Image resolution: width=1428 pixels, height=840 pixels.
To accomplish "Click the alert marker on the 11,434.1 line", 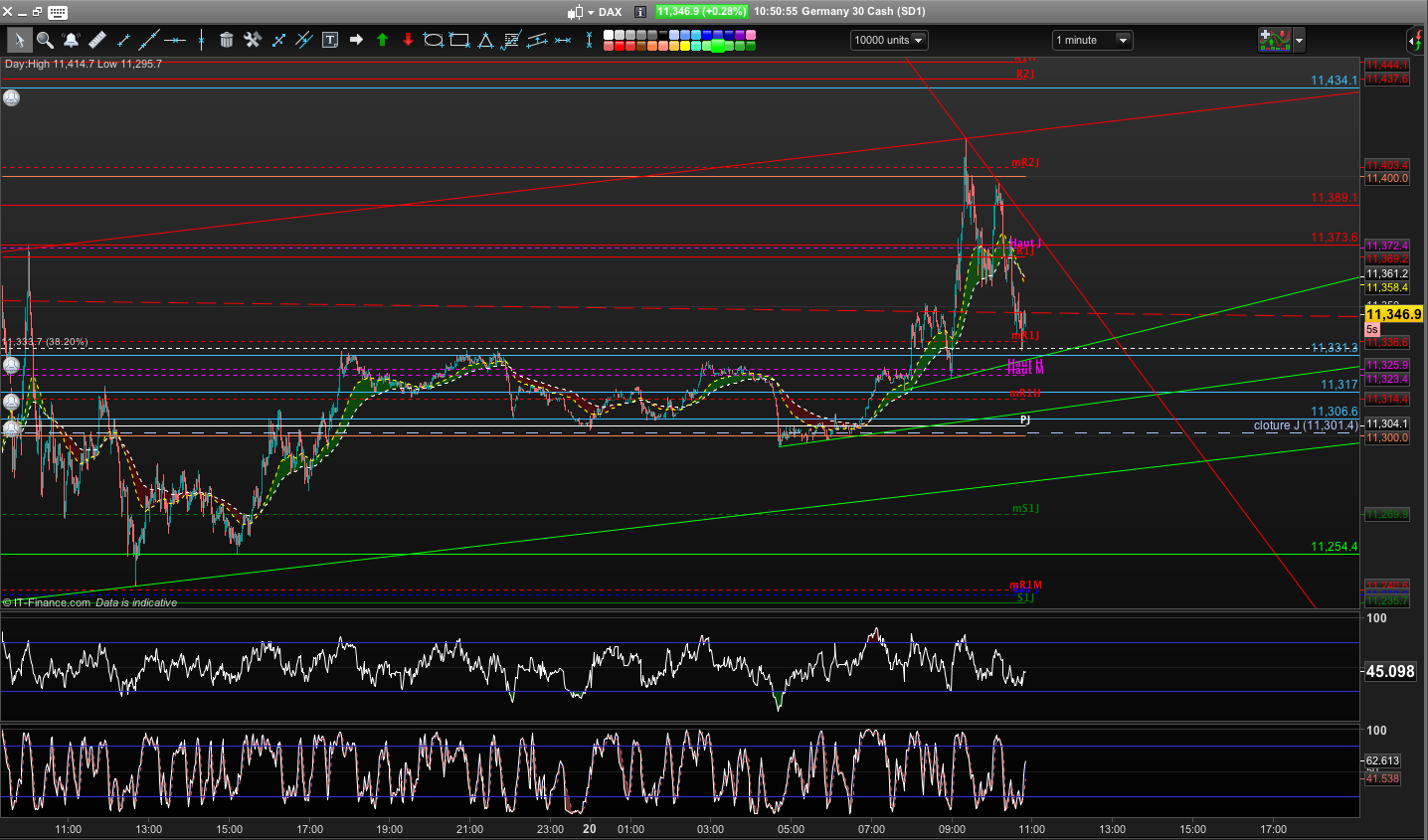I will point(11,98).
